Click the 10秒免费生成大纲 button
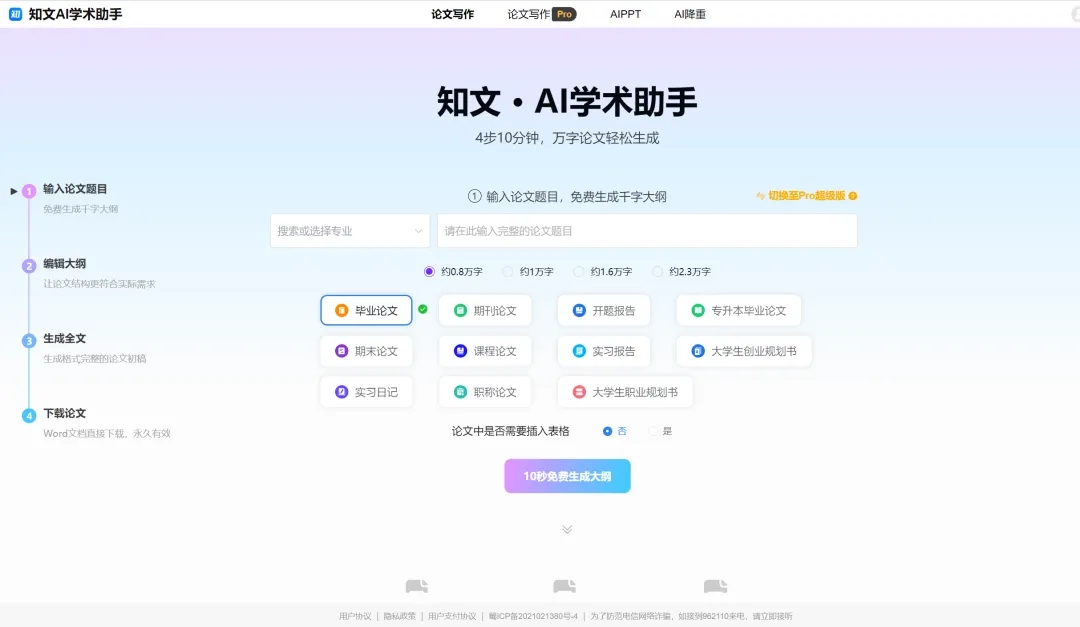Viewport: 1080px width, 627px height. click(x=567, y=476)
